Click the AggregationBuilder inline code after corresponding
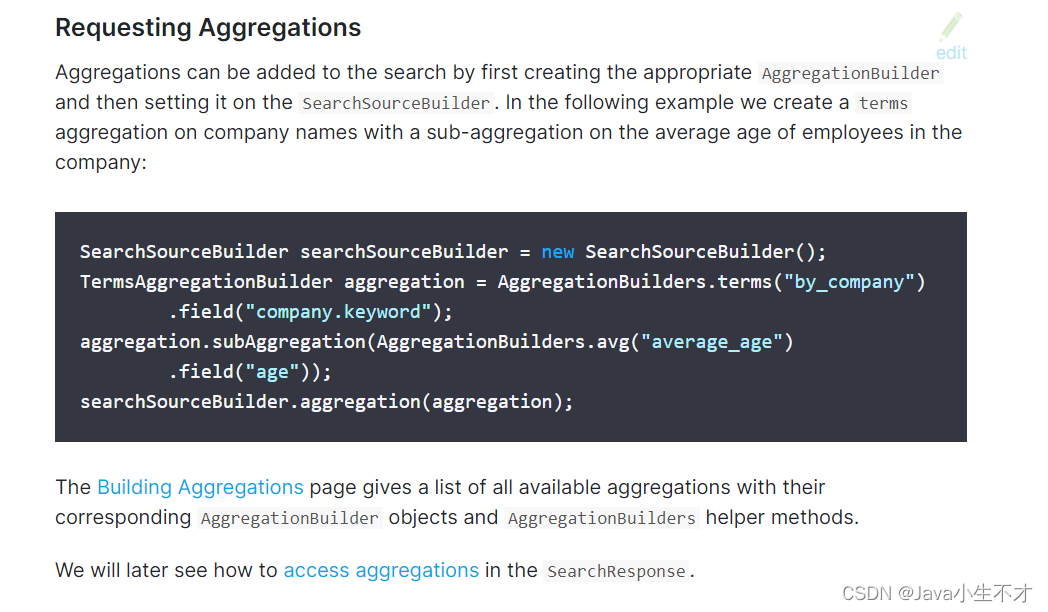The image size is (1048, 612). (289, 518)
